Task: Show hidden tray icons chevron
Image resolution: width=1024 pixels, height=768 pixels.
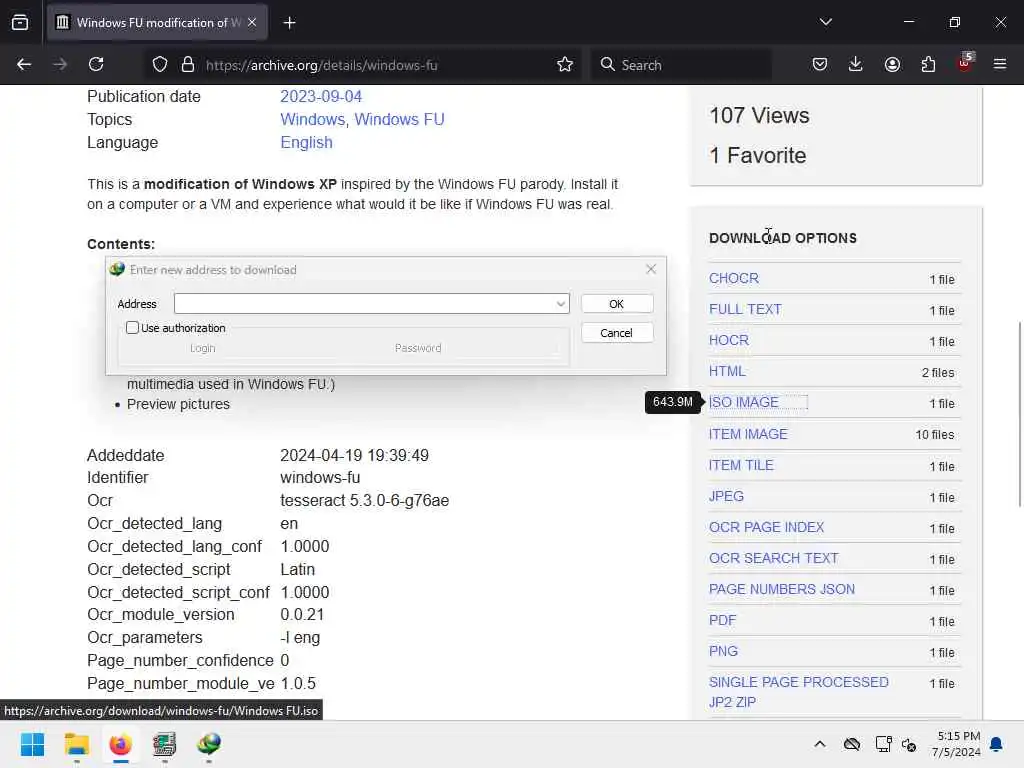Action: click(x=820, y=744)
